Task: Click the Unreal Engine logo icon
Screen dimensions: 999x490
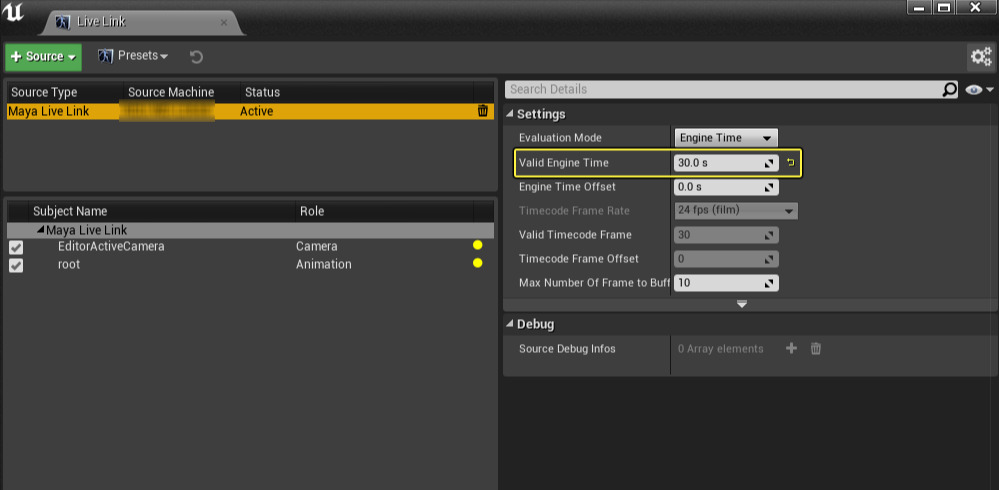Action: coord(13,12)
